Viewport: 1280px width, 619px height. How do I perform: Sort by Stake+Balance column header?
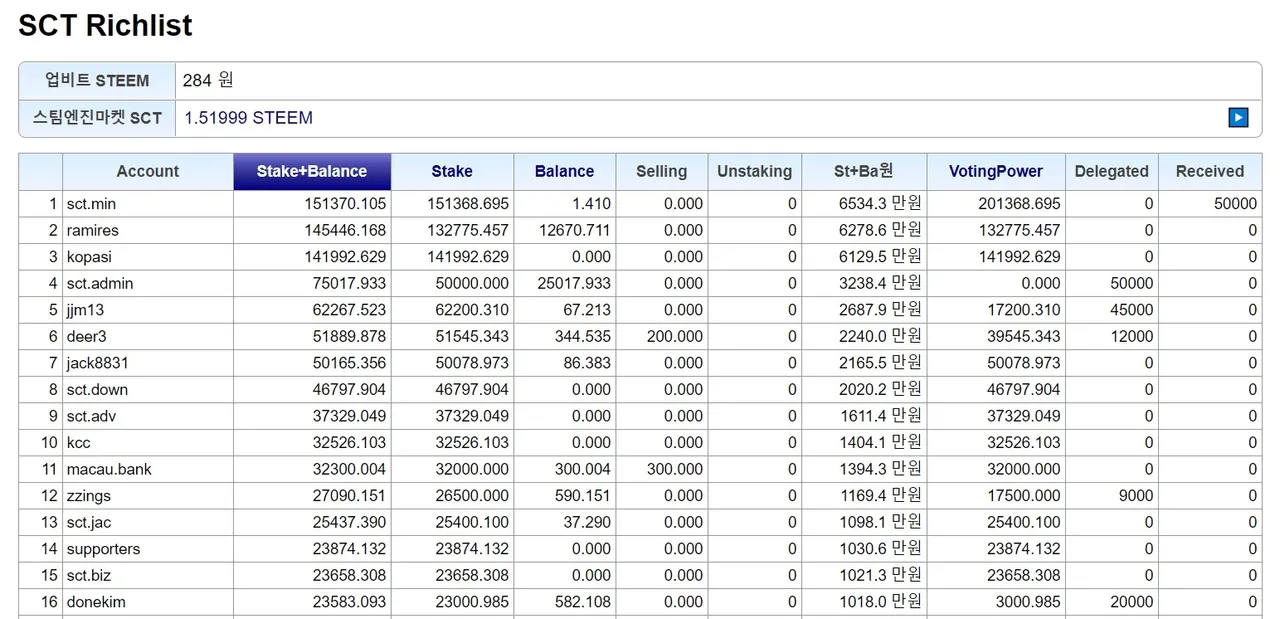(x=311, y=171)
